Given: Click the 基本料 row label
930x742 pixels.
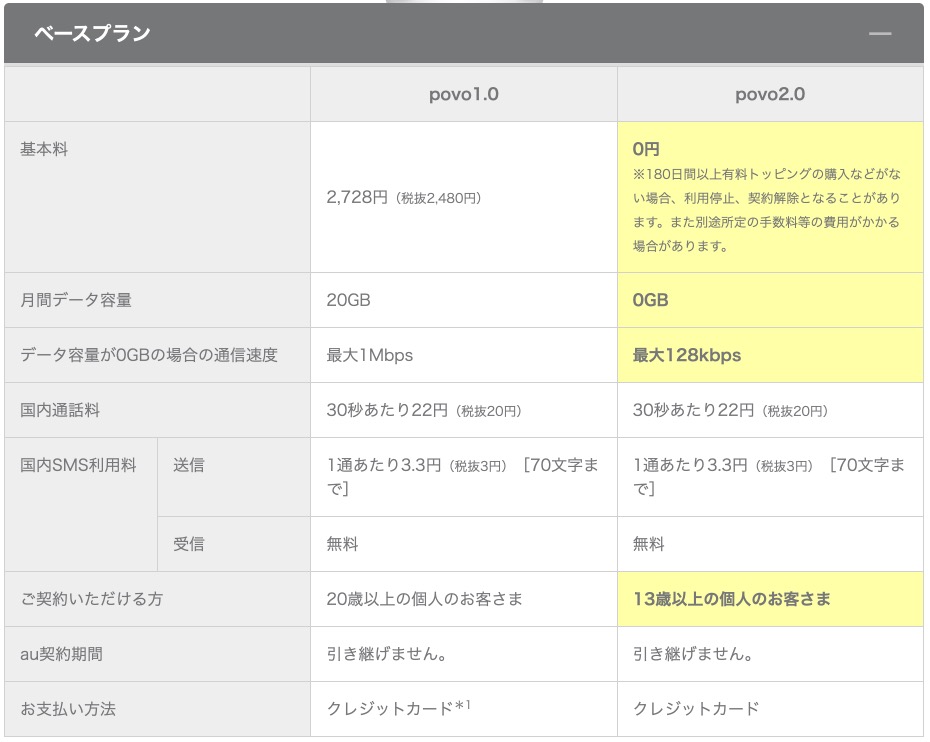Looking at the screenshot, I should point(44,150).
